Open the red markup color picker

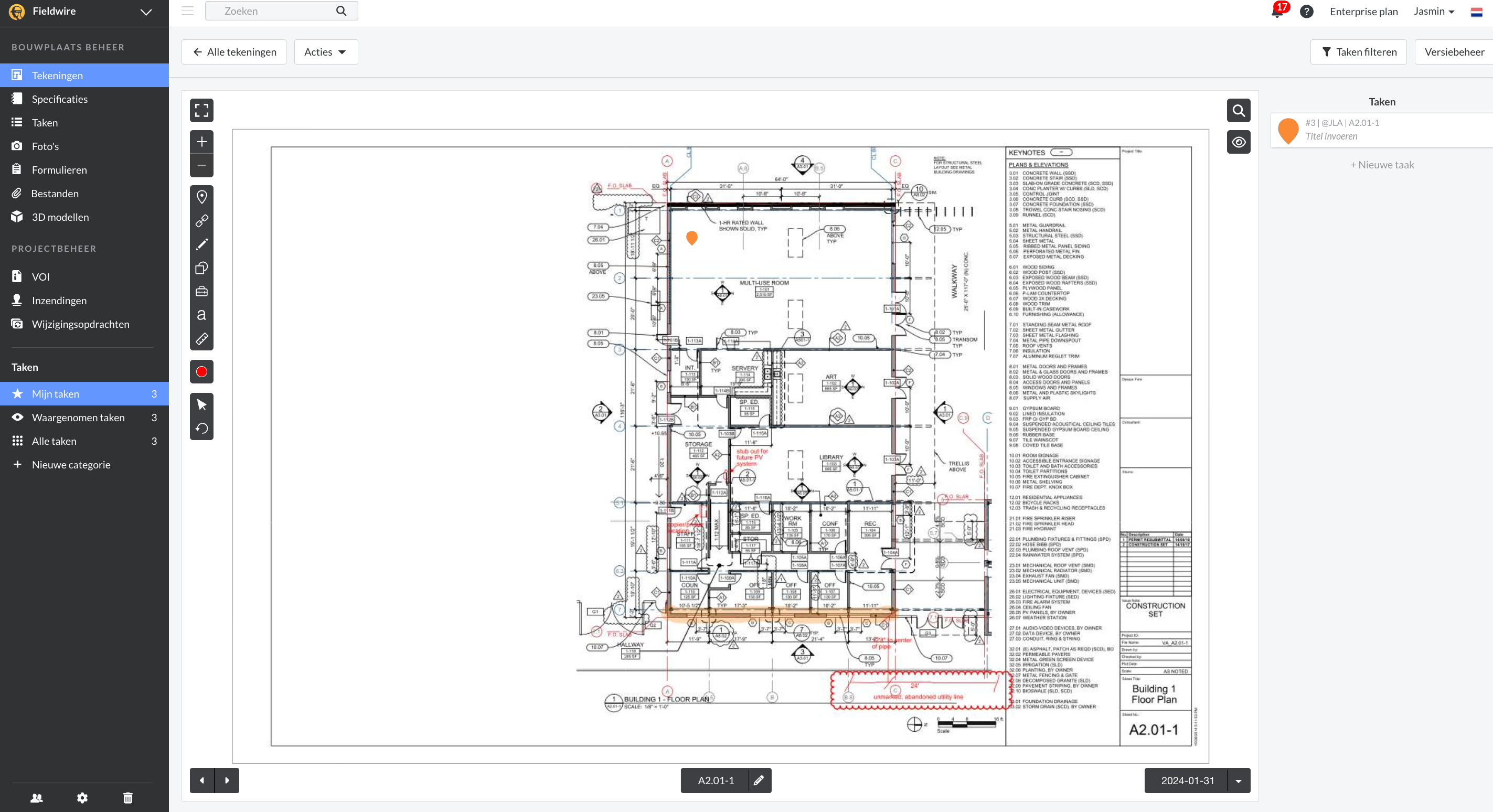[201, 372]
